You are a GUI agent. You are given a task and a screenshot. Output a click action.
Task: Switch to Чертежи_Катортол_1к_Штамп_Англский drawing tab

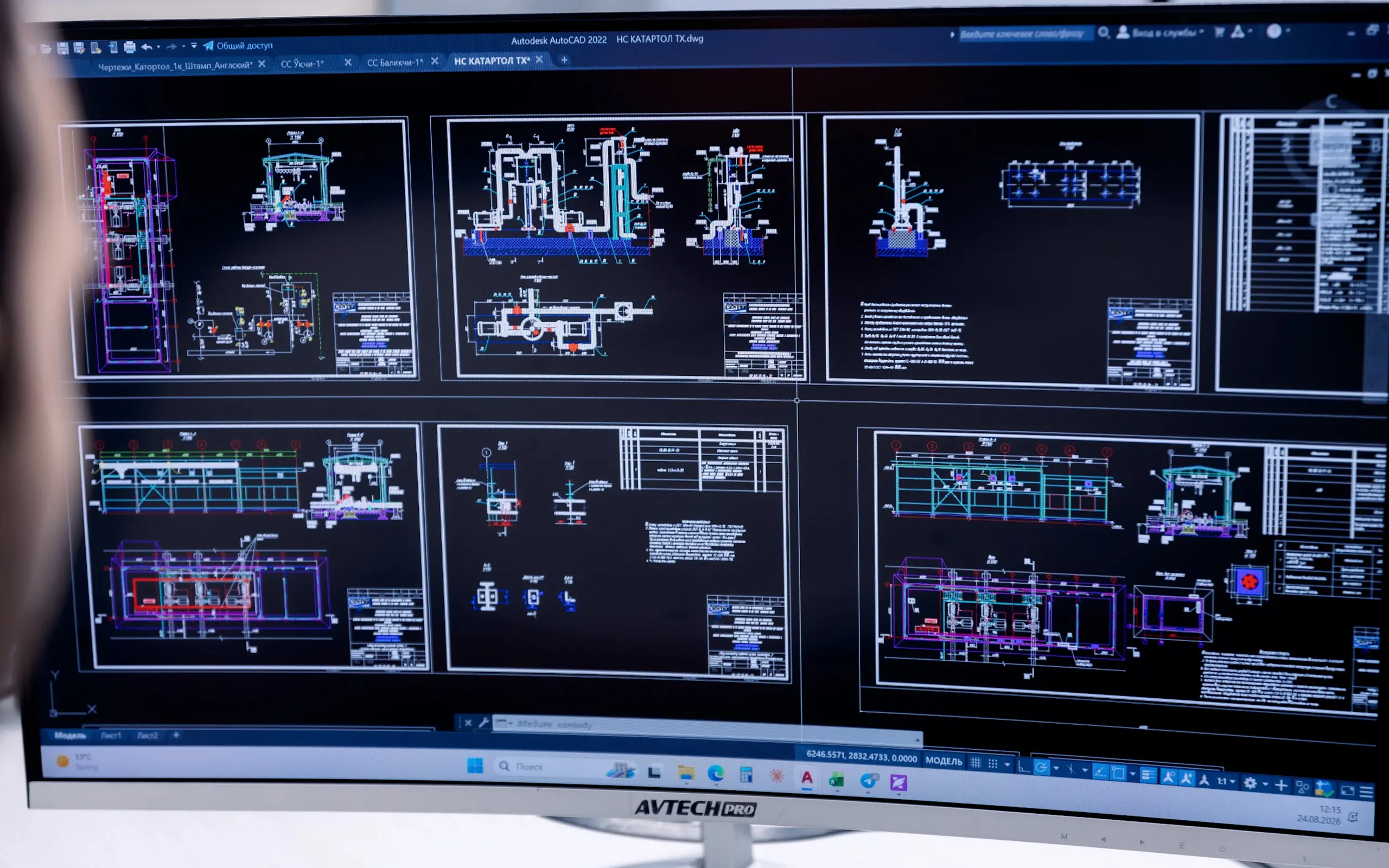[175, 66]
